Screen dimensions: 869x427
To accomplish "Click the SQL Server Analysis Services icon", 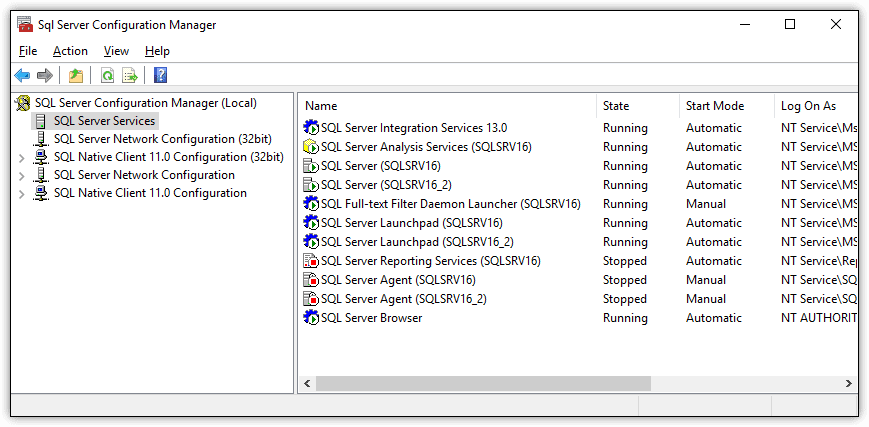I will [x=311, y=147].
